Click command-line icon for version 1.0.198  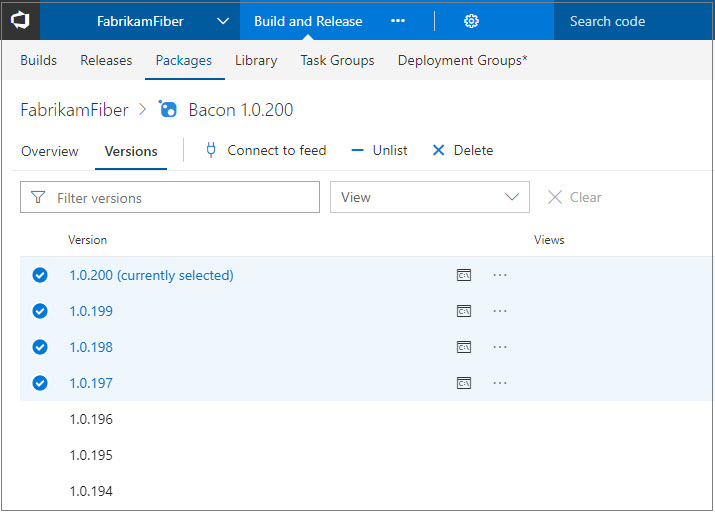464,347
